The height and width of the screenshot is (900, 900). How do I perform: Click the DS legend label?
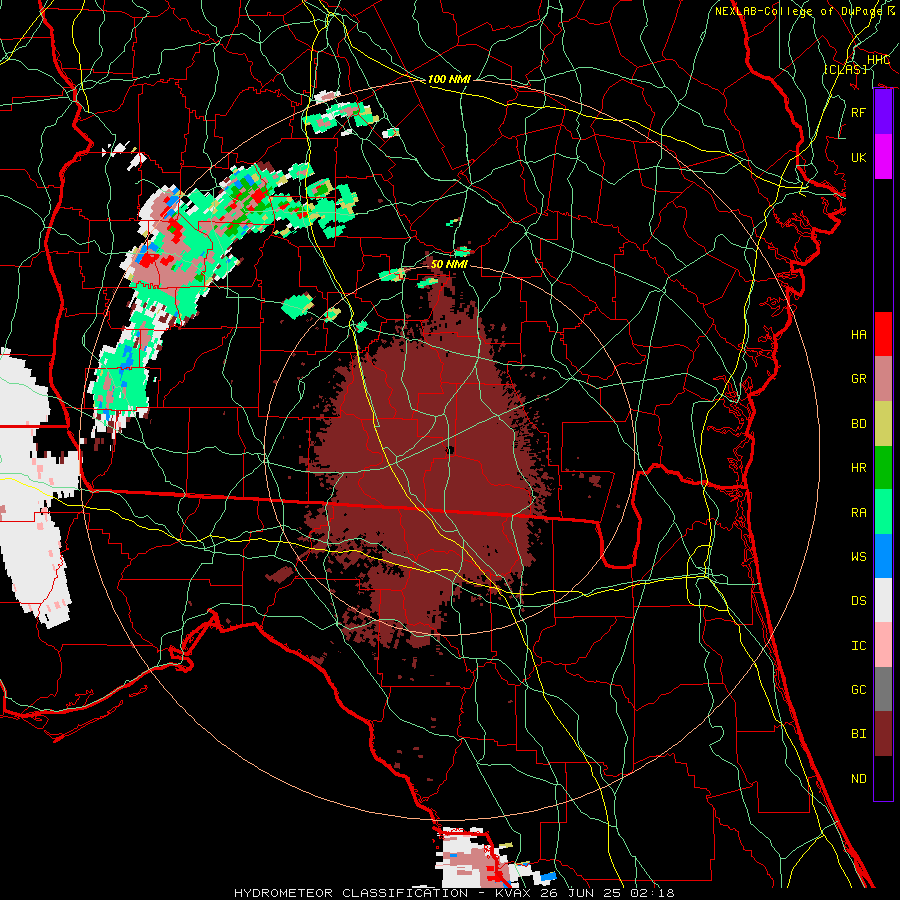pos(858,601)
